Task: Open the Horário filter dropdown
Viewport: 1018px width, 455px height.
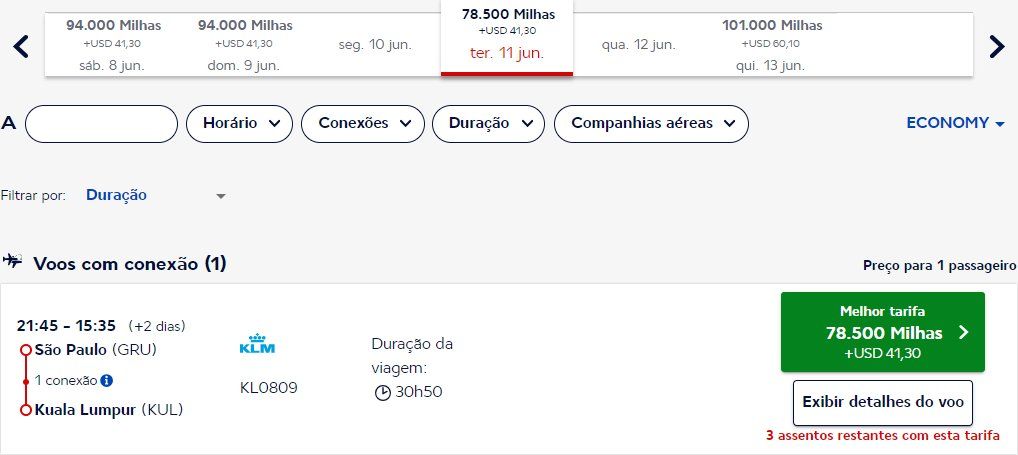Action: [x=239, y=123]
